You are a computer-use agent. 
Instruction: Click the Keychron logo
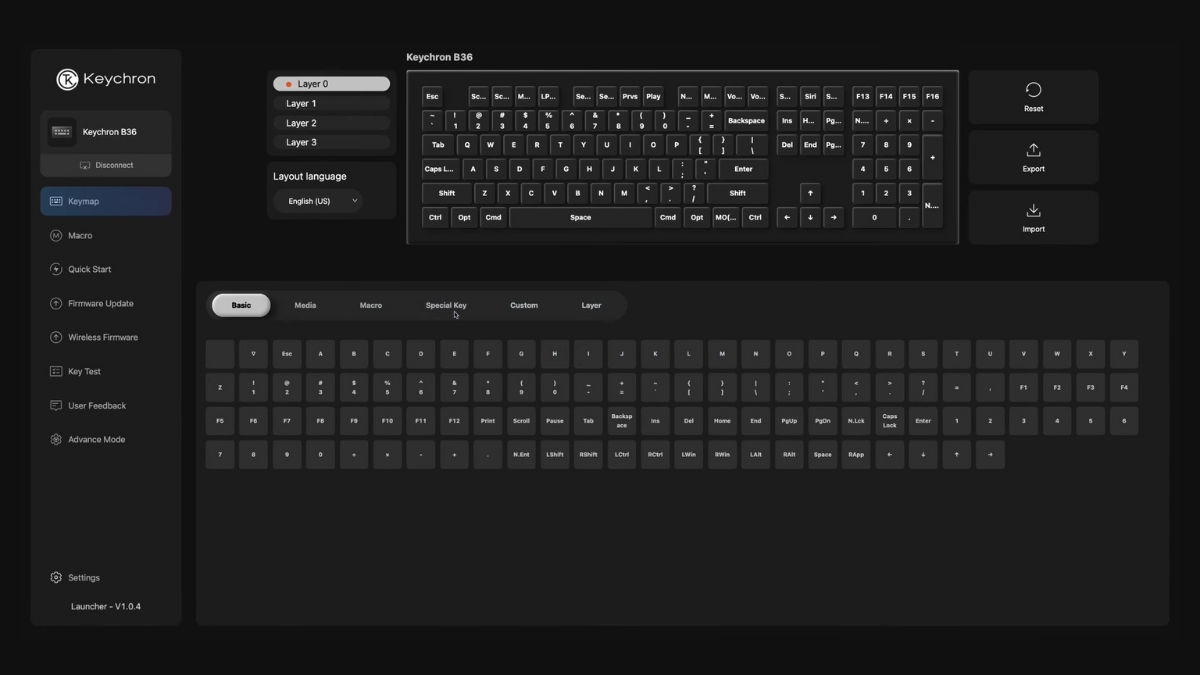click(105, 79)
